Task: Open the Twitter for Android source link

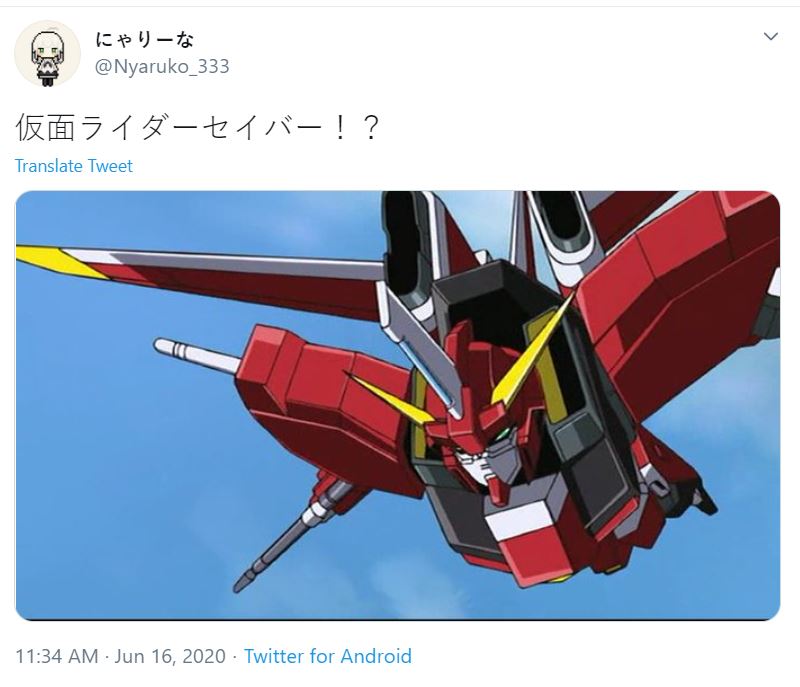Action: click(328, 656)
